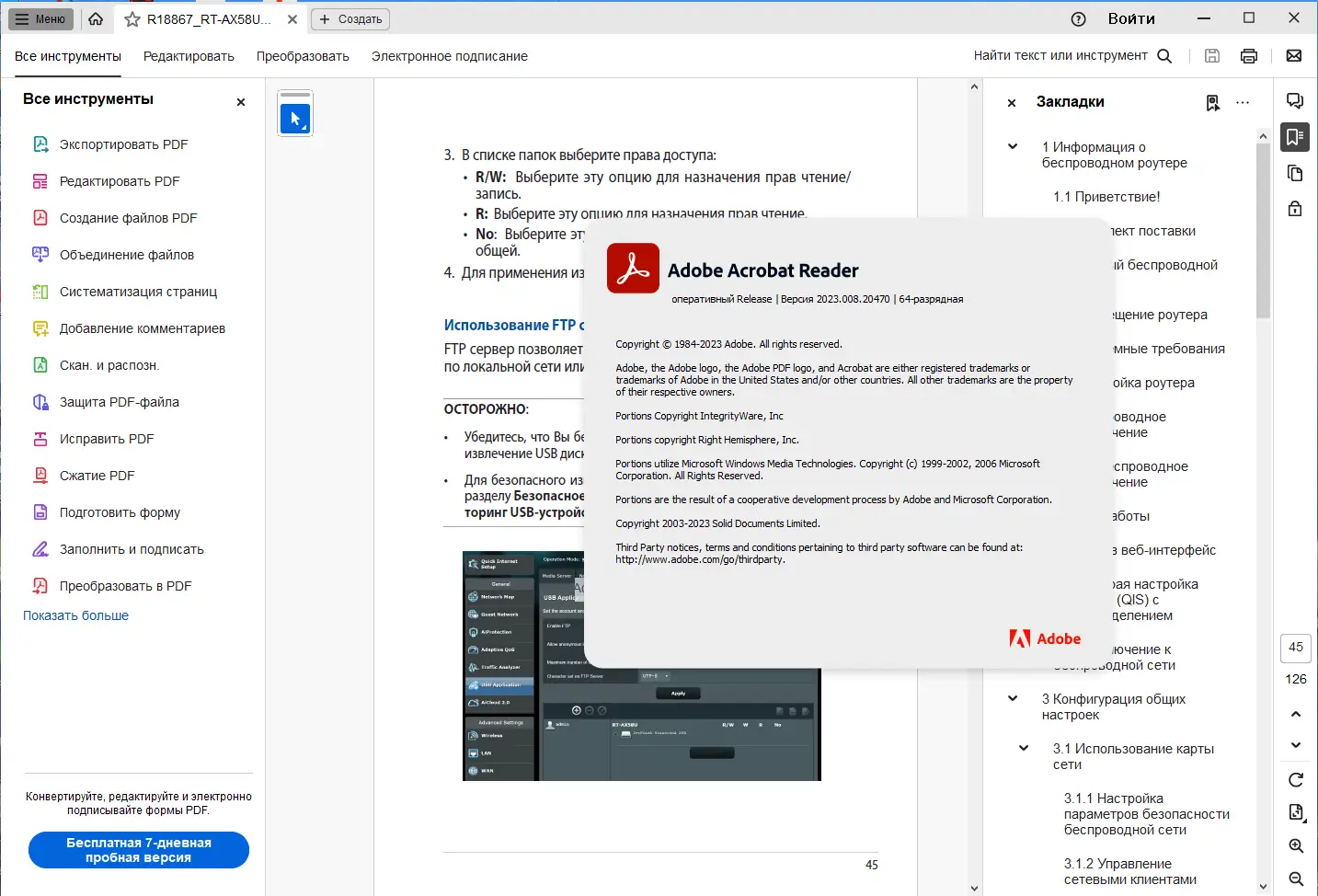
Task: Activate the selection arrow tool
Action: (x=295, y=119)
